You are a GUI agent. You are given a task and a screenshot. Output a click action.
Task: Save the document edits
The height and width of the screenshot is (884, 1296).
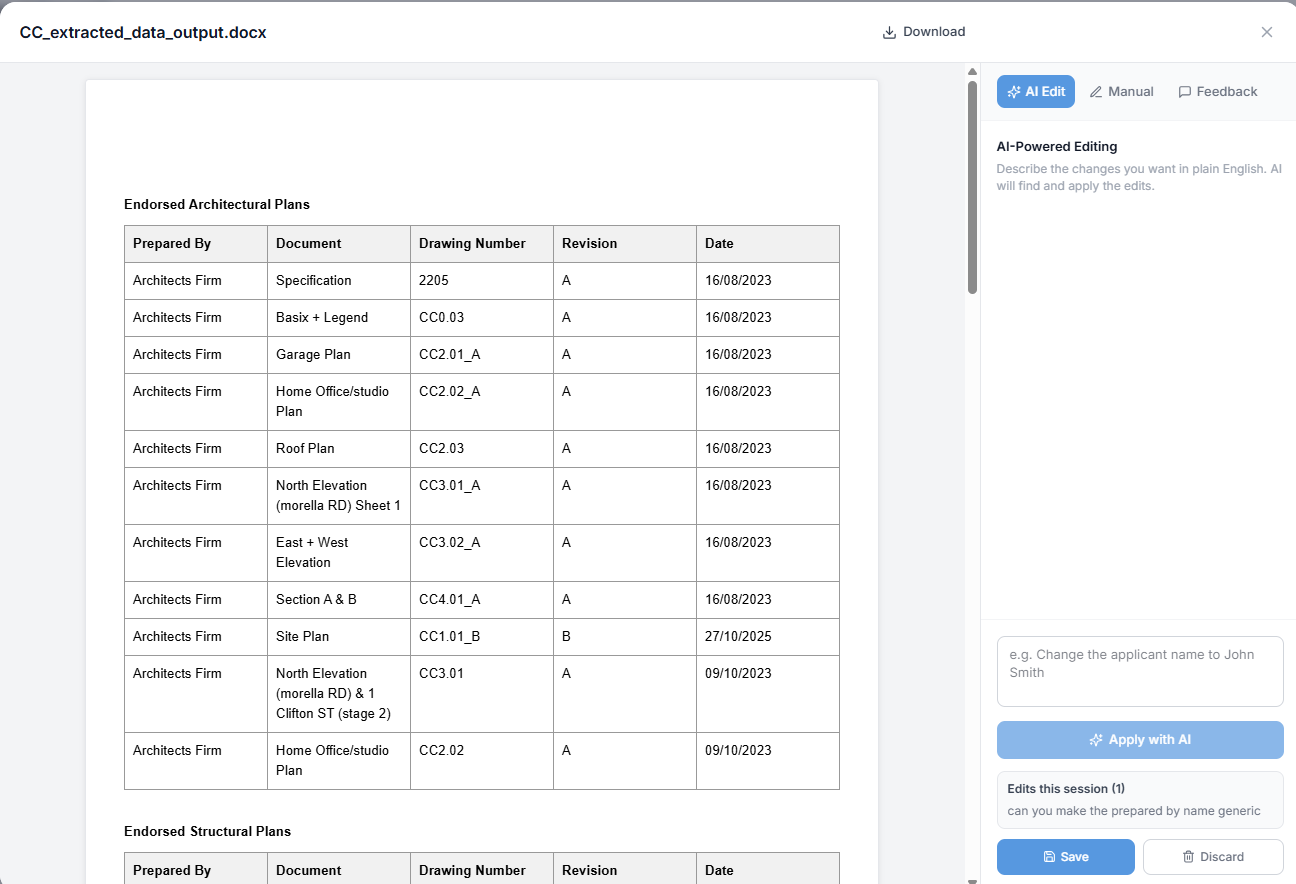click(1065, 857)
